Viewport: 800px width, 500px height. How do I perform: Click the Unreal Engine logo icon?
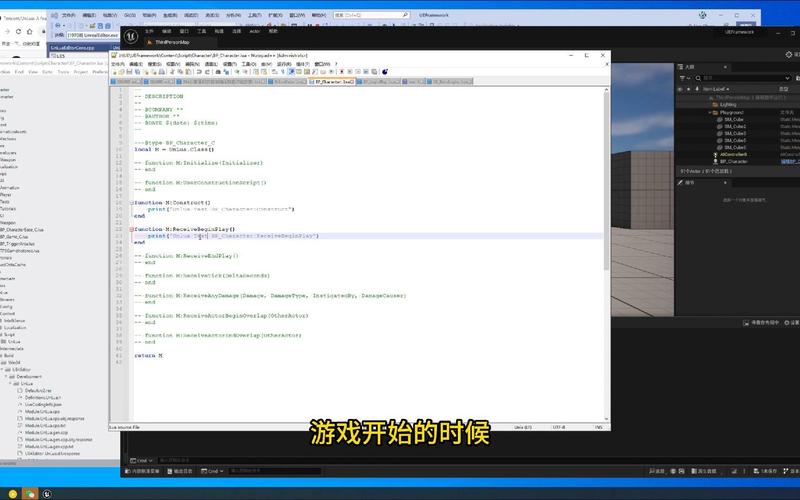pos(131,36)
